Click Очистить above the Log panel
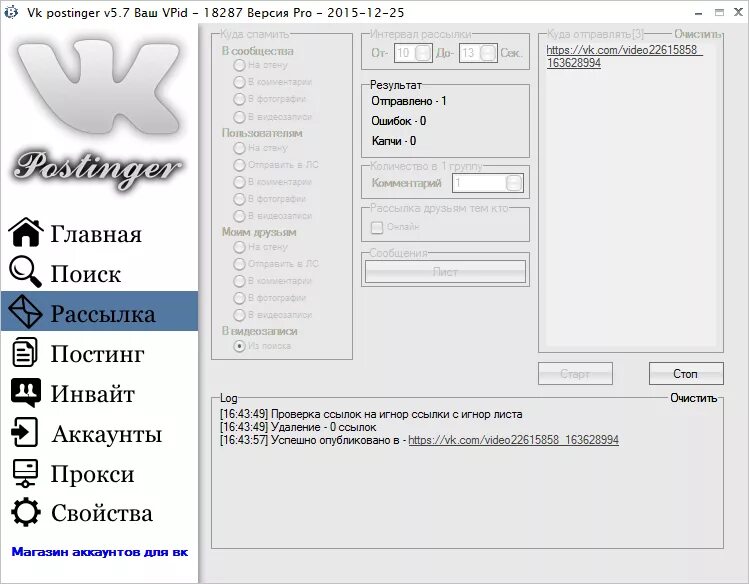The image size is (749, 584). (694, 398)
